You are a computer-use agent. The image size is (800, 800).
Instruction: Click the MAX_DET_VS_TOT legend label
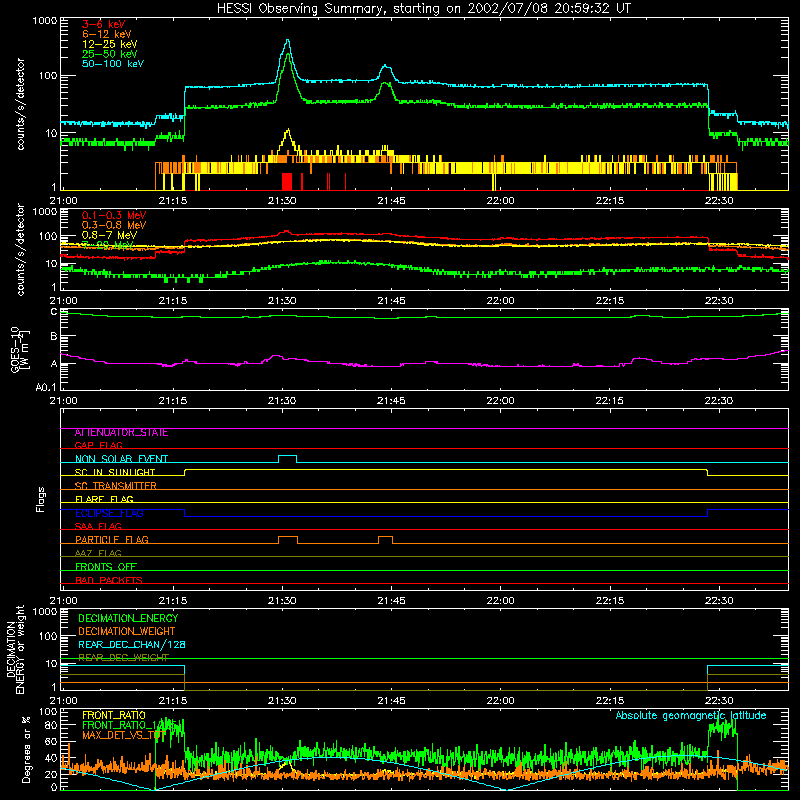tap(123, 735)
